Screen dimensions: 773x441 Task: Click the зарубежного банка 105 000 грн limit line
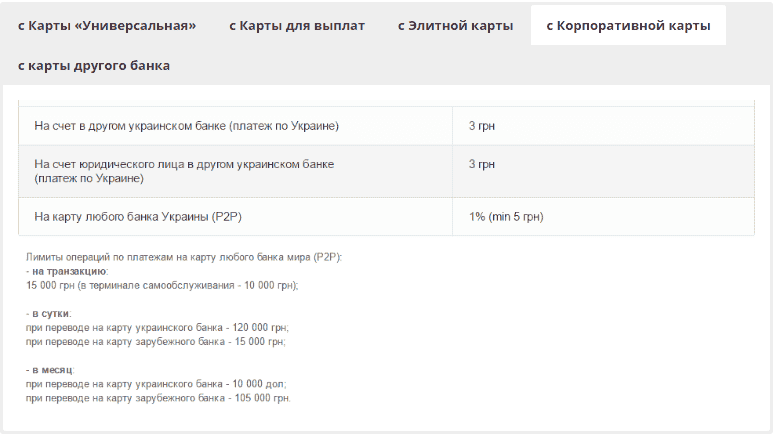[x=158, y=397]
